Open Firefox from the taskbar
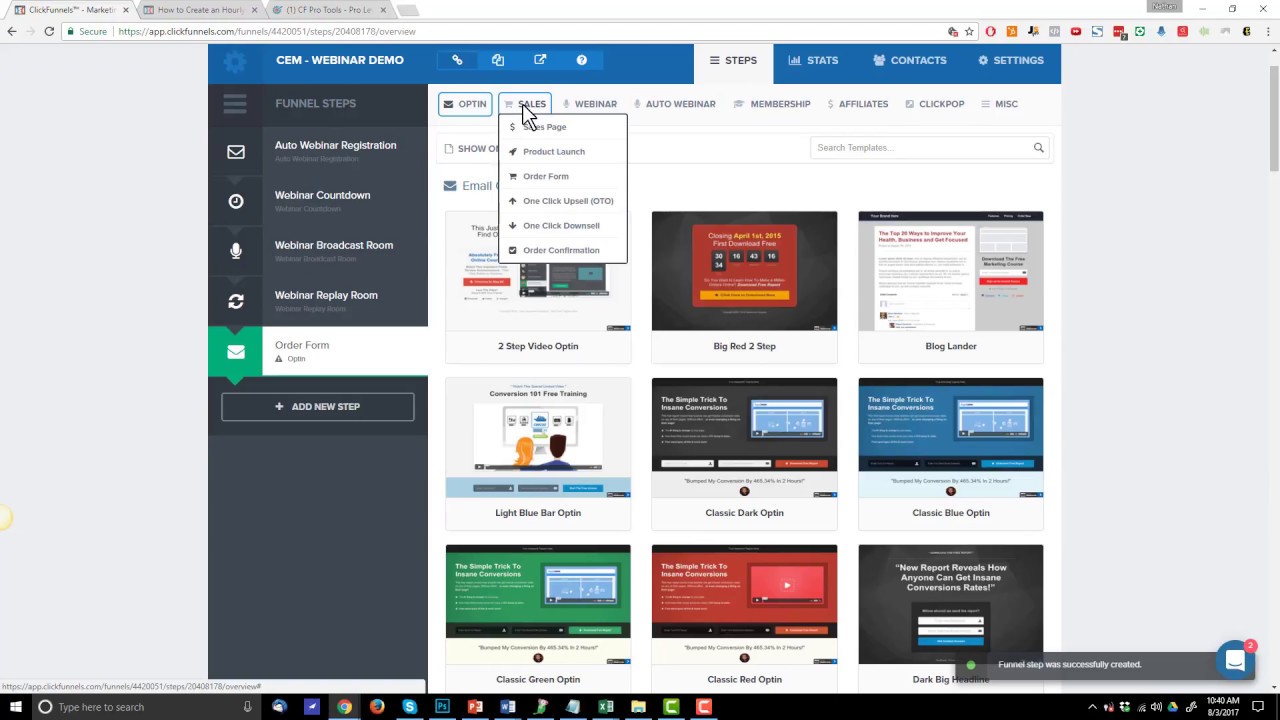1280x720 pixels. coord(377,707)
